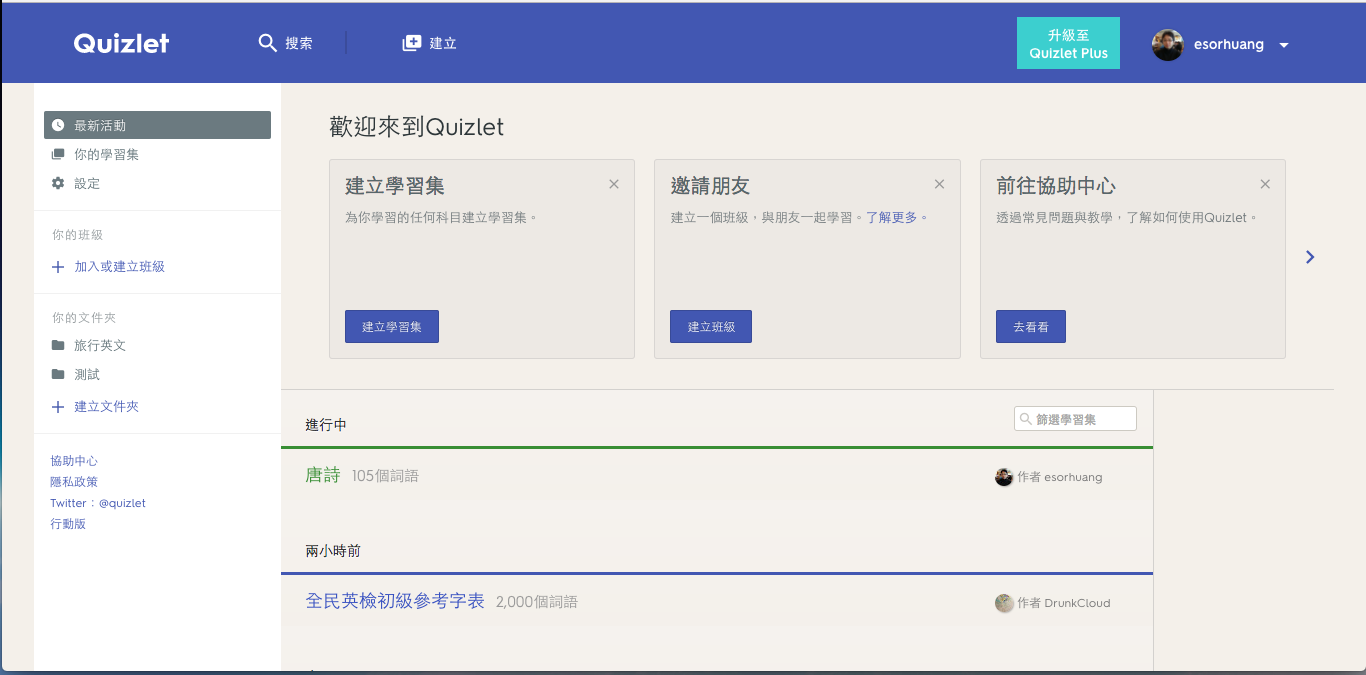Open 隱私政策 link
The image size is (1366, 675).
[x=74, y=482]
